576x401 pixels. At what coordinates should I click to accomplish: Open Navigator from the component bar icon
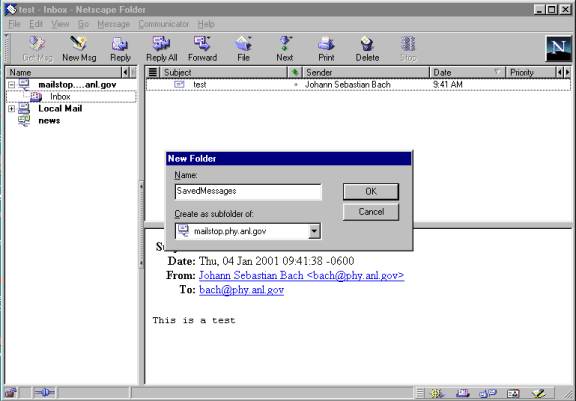[x=437, y=394]
